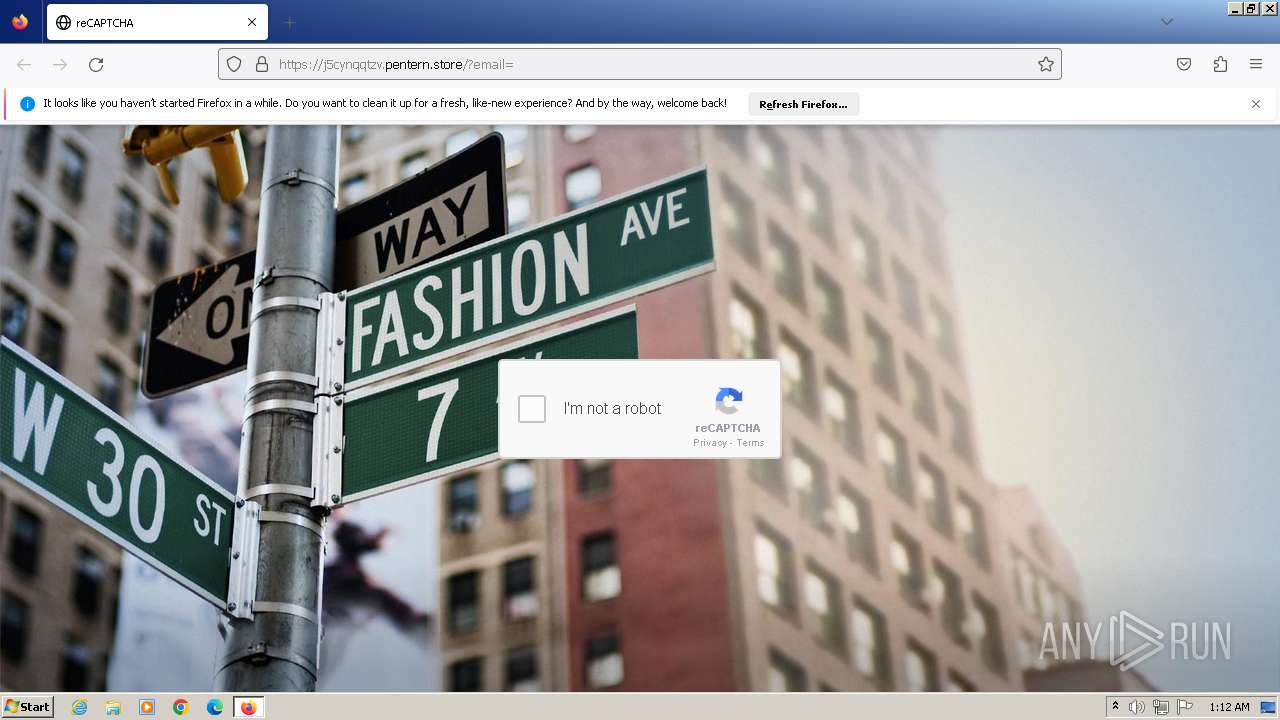Image resolution: width=1280 pixels, height=720 pixels.
Task: Expand the list all tabs dropdown
Action: coord(1166,22)
